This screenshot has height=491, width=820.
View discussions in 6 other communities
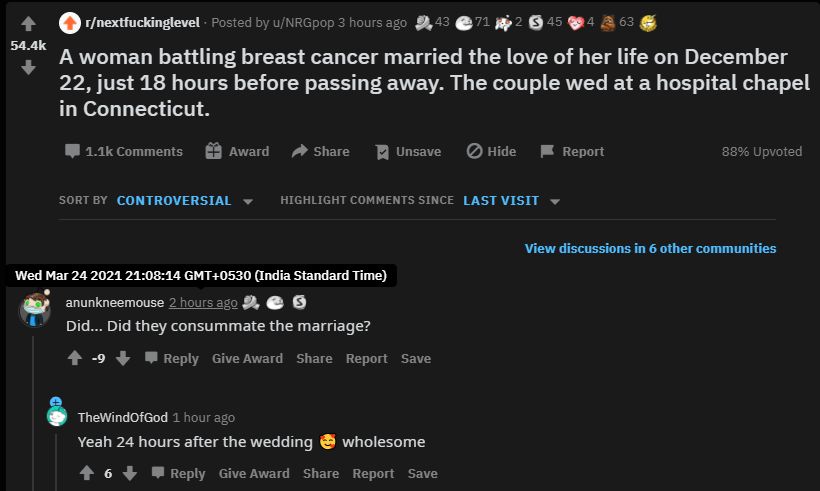pos(650,248)
